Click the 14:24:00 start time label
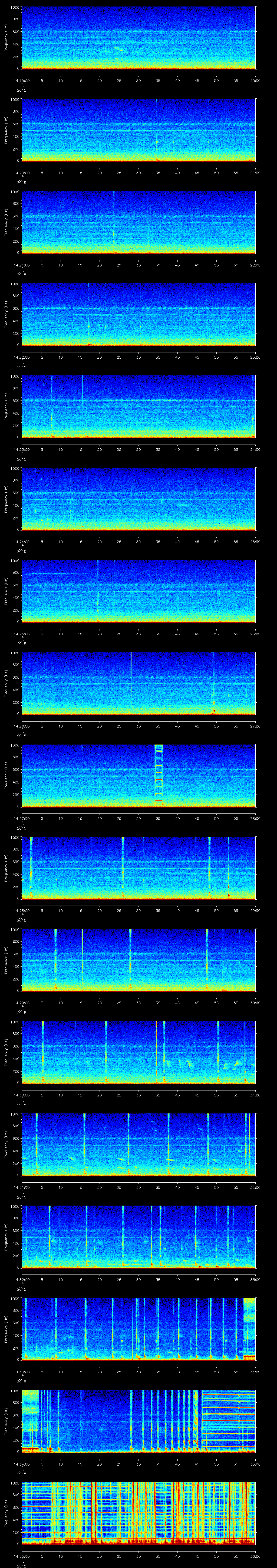The image size is (277, 1568). coord(21,542)
